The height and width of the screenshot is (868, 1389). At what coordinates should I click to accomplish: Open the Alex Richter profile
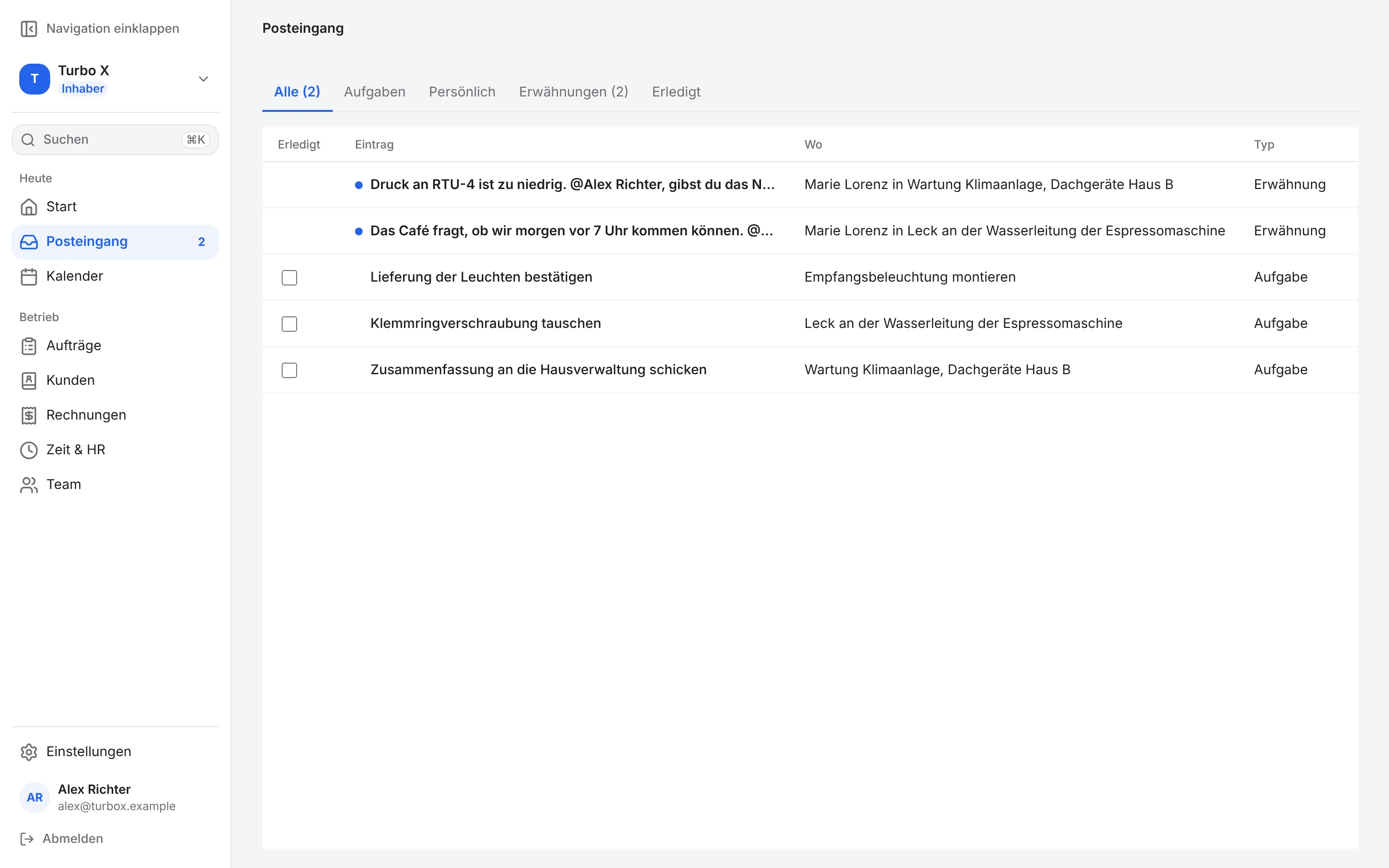click(115, 798)
